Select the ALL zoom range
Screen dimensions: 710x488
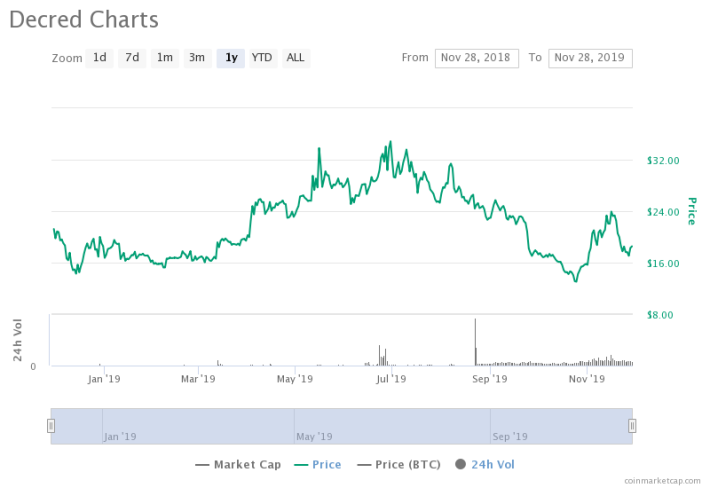296,58
